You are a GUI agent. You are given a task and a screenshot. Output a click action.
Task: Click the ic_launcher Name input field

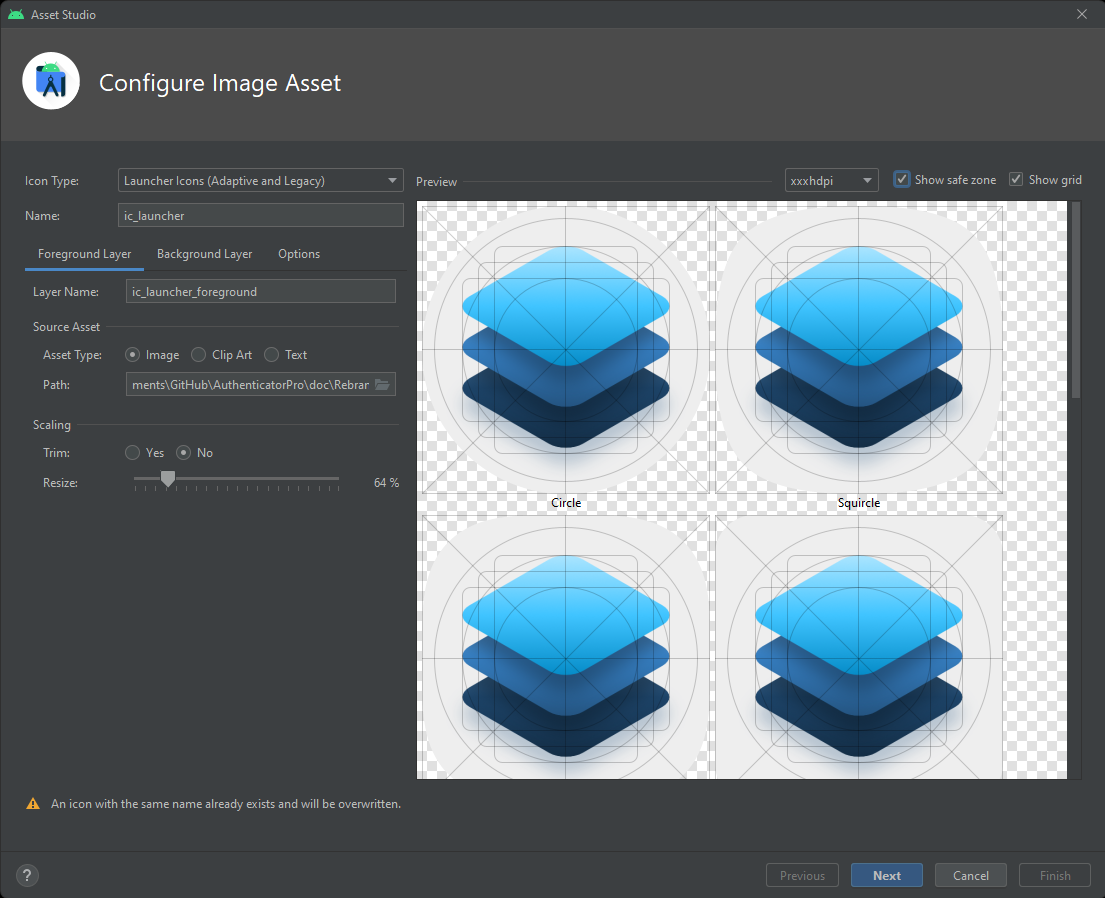click(260, 215)
